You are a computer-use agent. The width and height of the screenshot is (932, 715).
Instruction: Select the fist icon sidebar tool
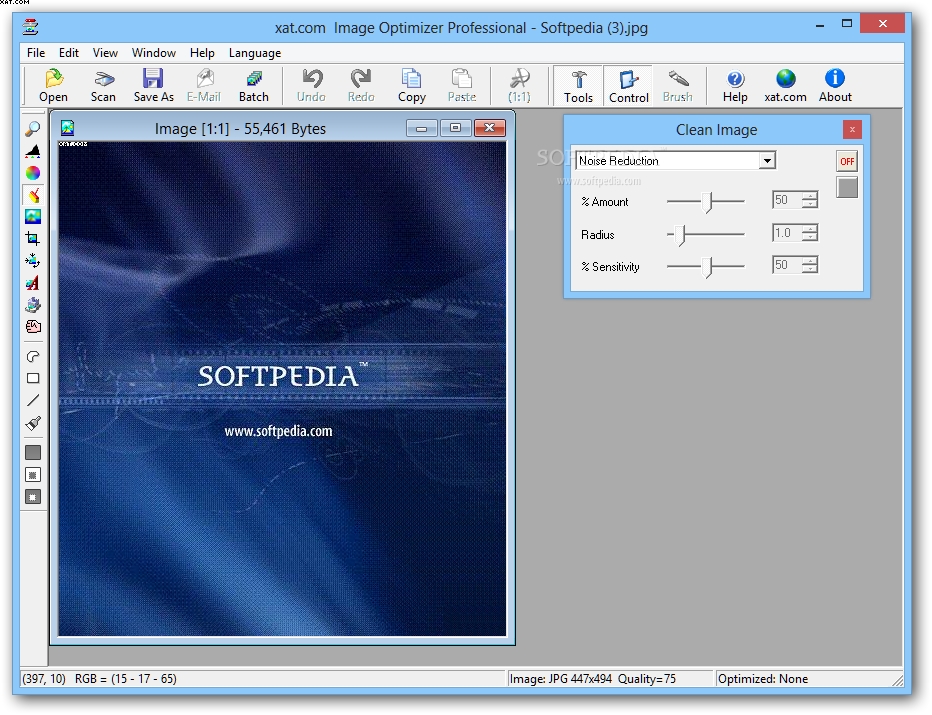coord(33,327)
